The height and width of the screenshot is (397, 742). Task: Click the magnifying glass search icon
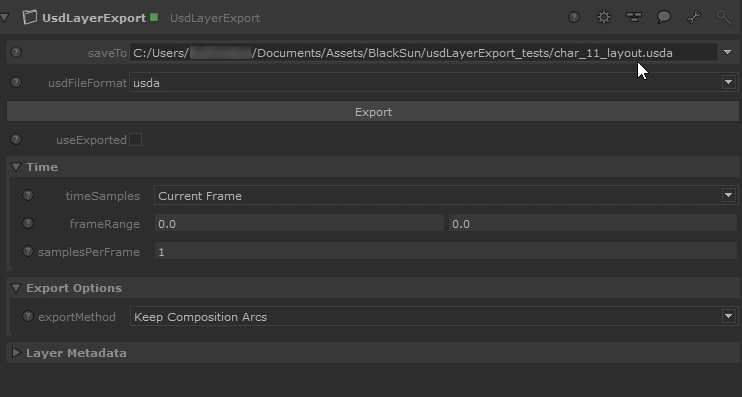click(x=724, y=18)
